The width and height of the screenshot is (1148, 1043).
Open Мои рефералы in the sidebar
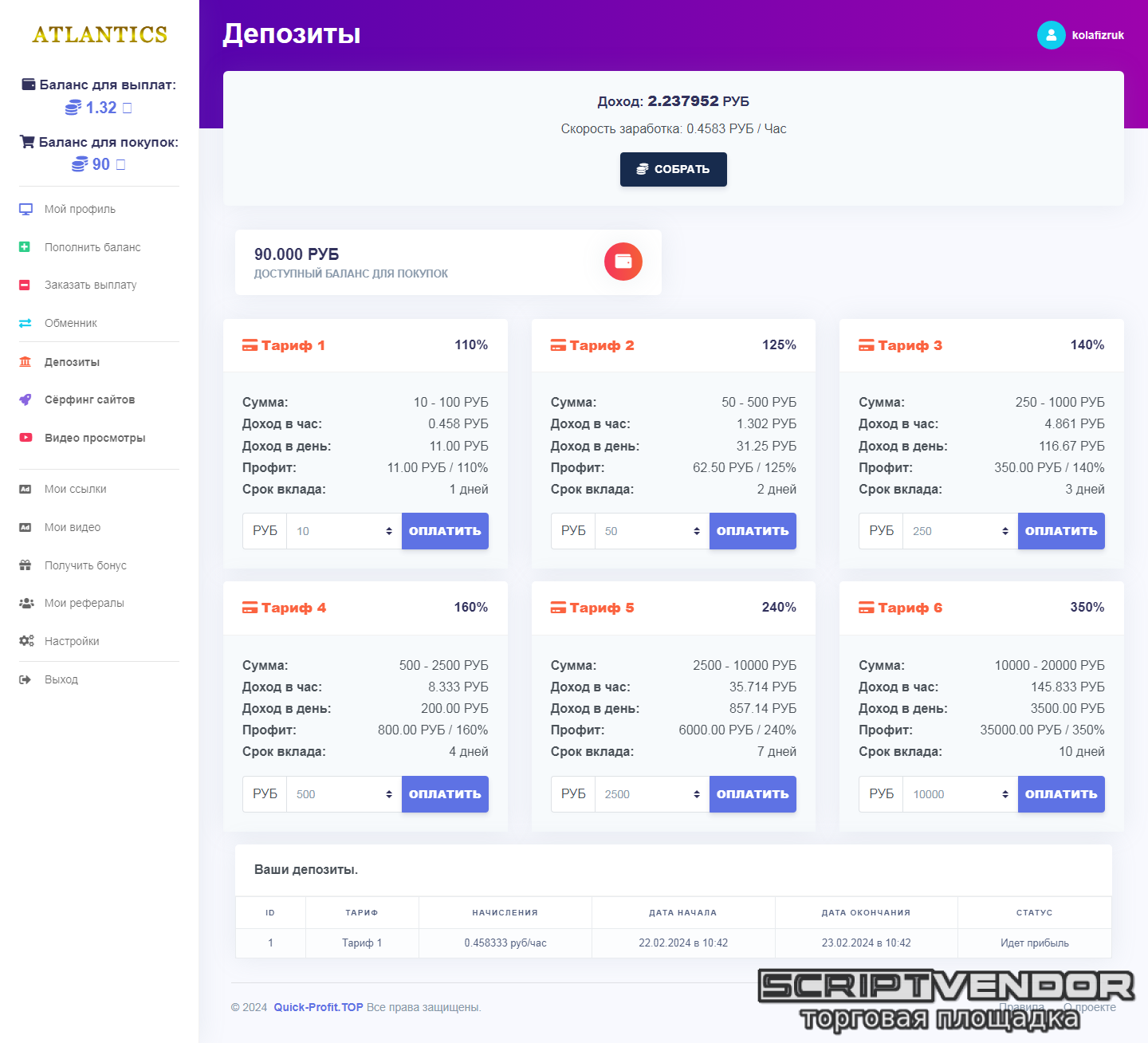[x=84, y=603]
